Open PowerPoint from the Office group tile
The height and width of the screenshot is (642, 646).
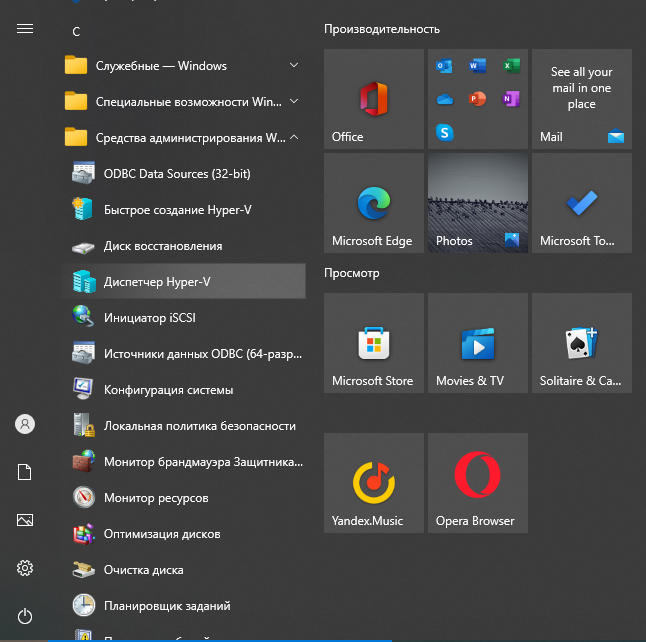tap(477, 99)
